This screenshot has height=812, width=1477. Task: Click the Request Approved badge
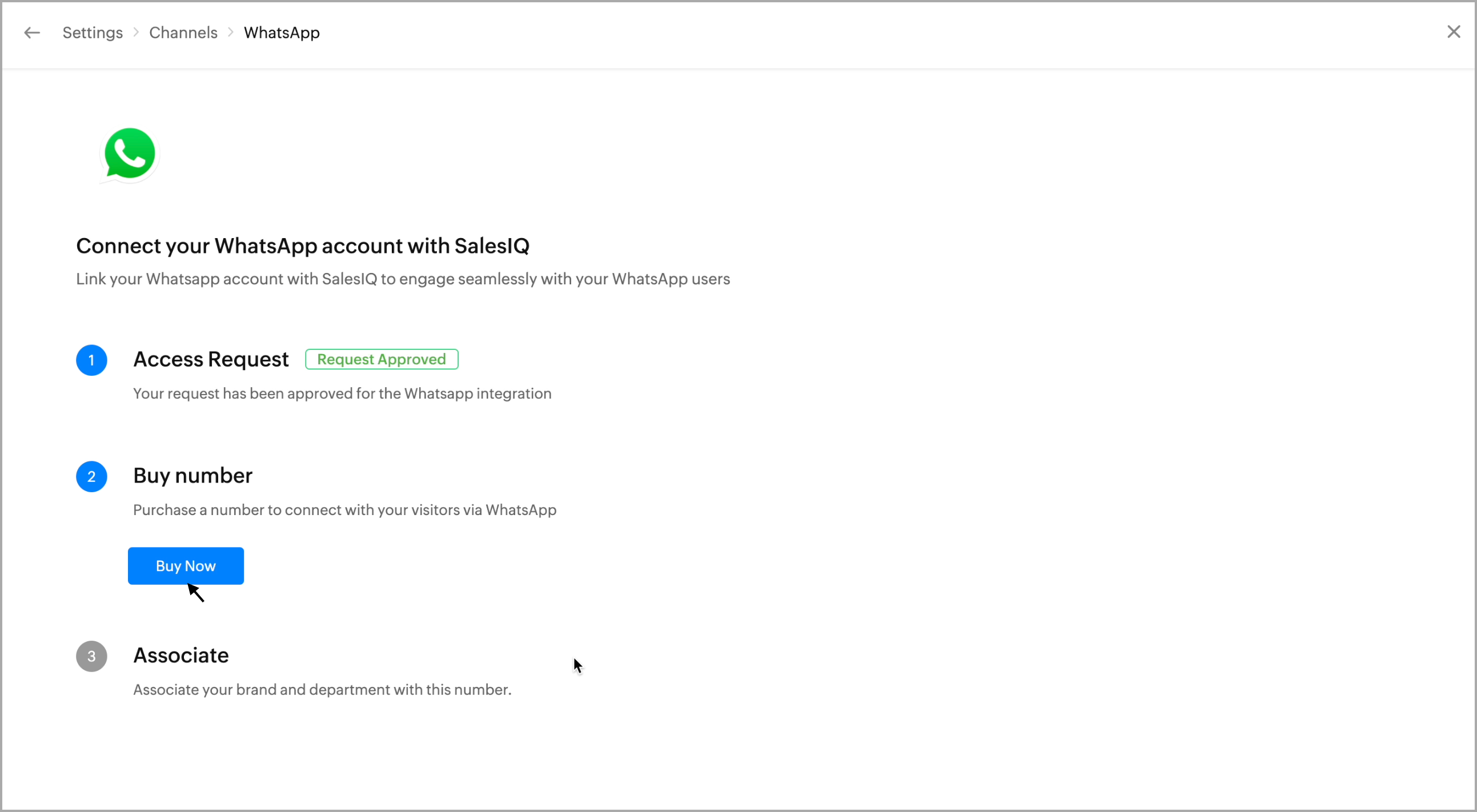point(382,359)
